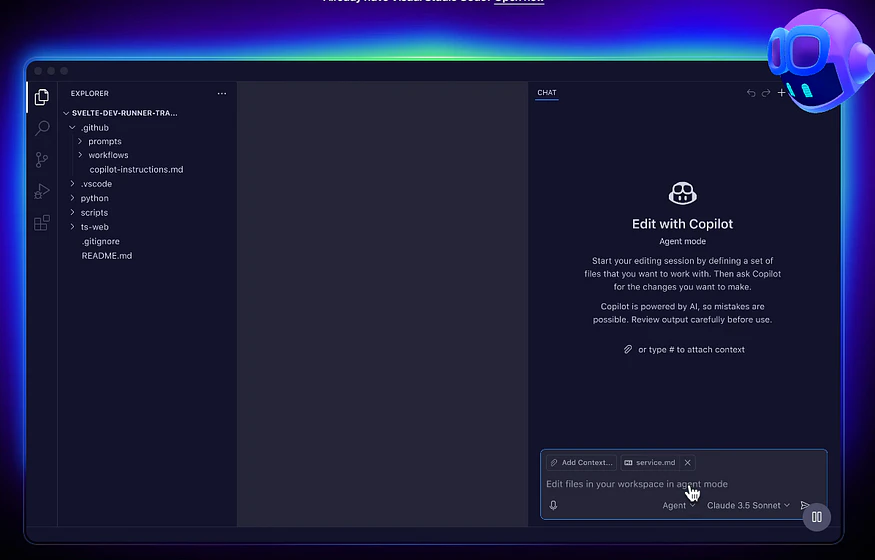Expand the ts-web folder
The image size is (875, 560).
click(72, 227)
